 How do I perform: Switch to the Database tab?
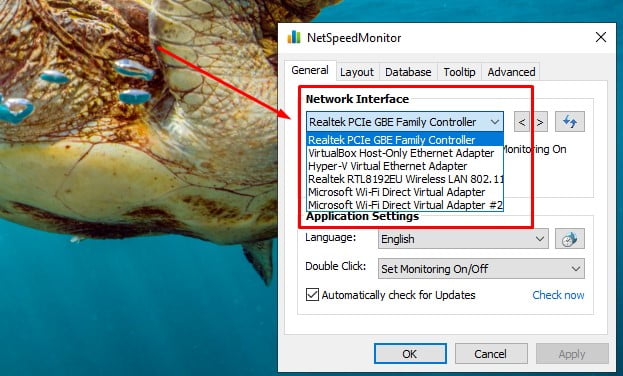(x=408, y=72)
